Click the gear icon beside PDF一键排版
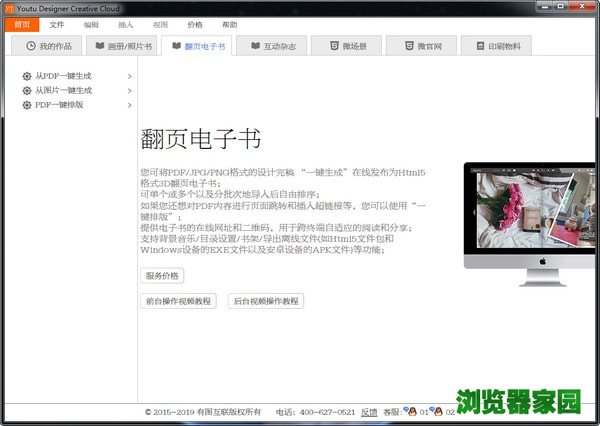This screenshot has width=600, height=426. click(26, 104)
